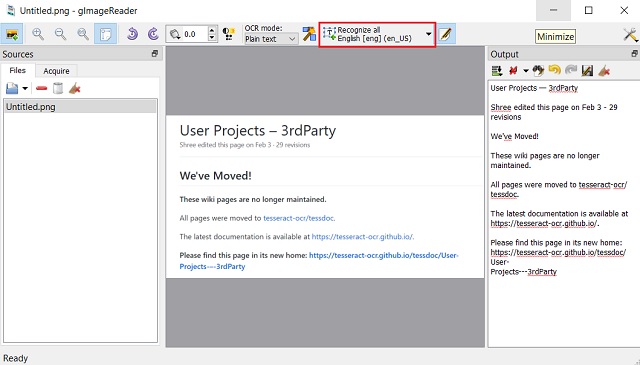Rotate page right with purple clockwise arrow

point(153,34)
